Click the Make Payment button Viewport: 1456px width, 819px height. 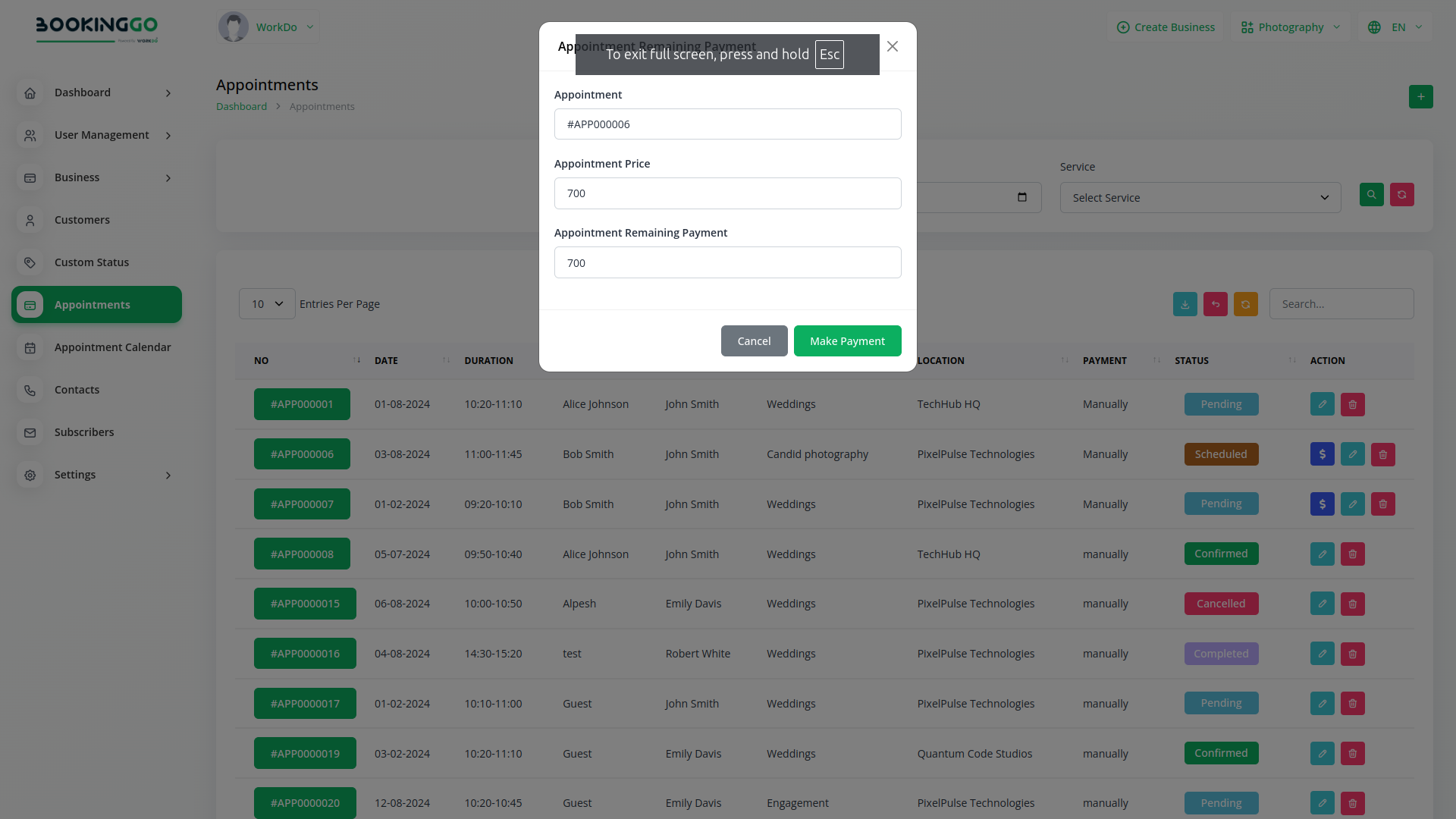pos(847,341)
